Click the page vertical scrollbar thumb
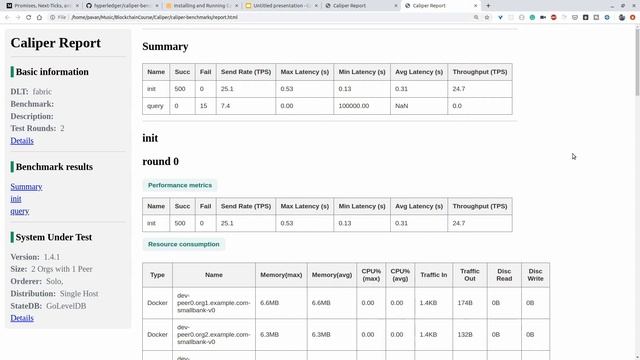 (x=637, y=61)
